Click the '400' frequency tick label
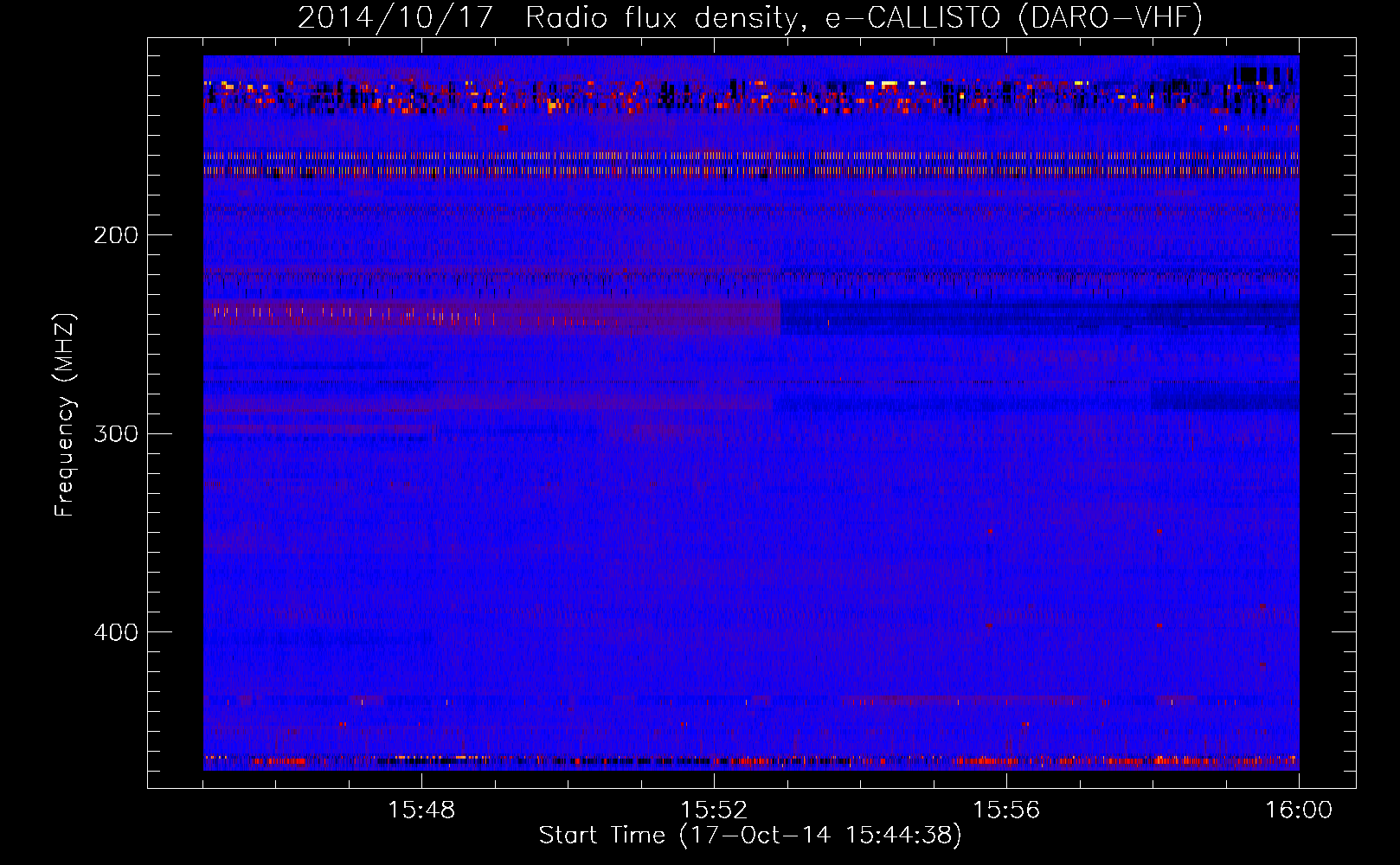 [x=116, y=632]
